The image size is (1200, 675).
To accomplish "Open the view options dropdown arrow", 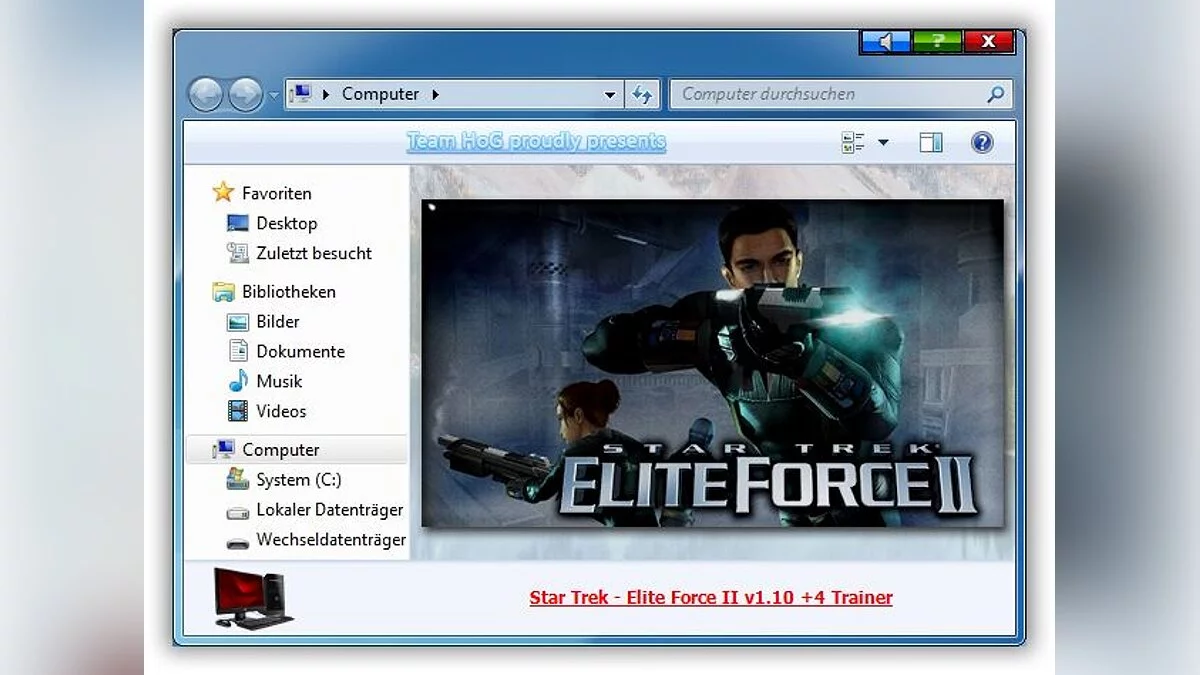I will pyautogui.click(x=883, y=141).
